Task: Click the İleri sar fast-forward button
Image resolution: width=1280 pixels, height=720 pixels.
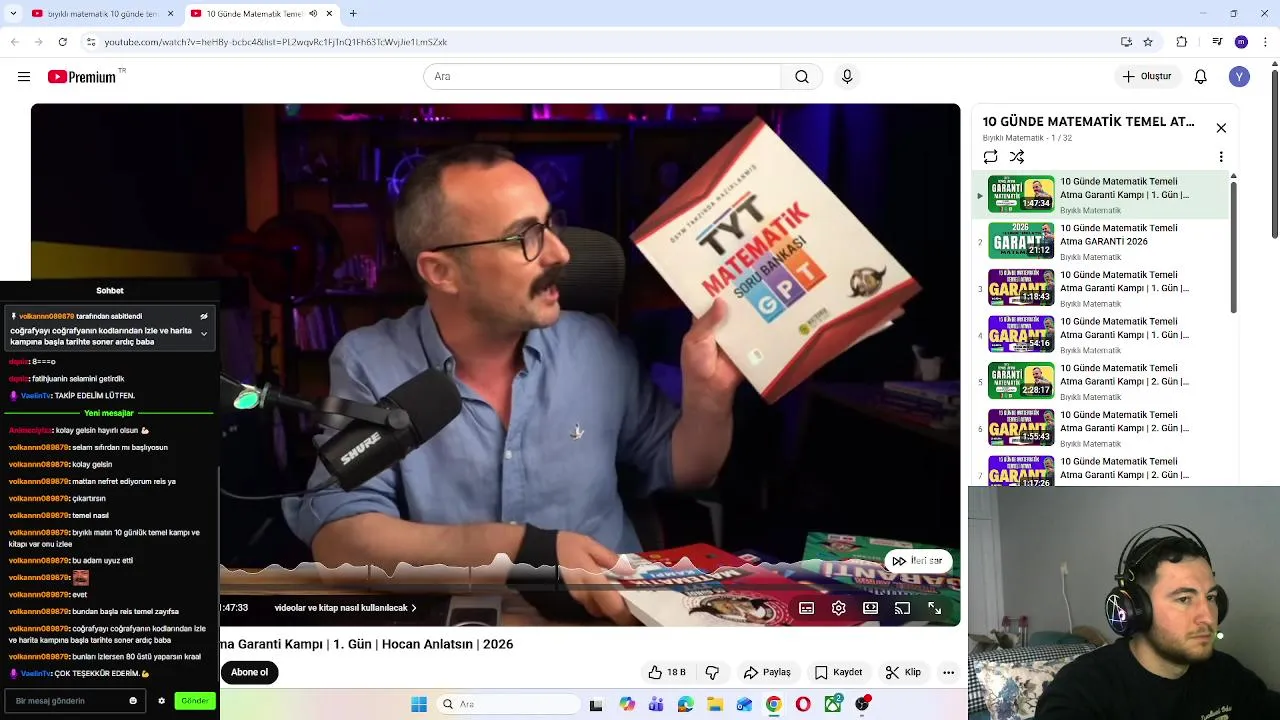Action: point(918,561)
